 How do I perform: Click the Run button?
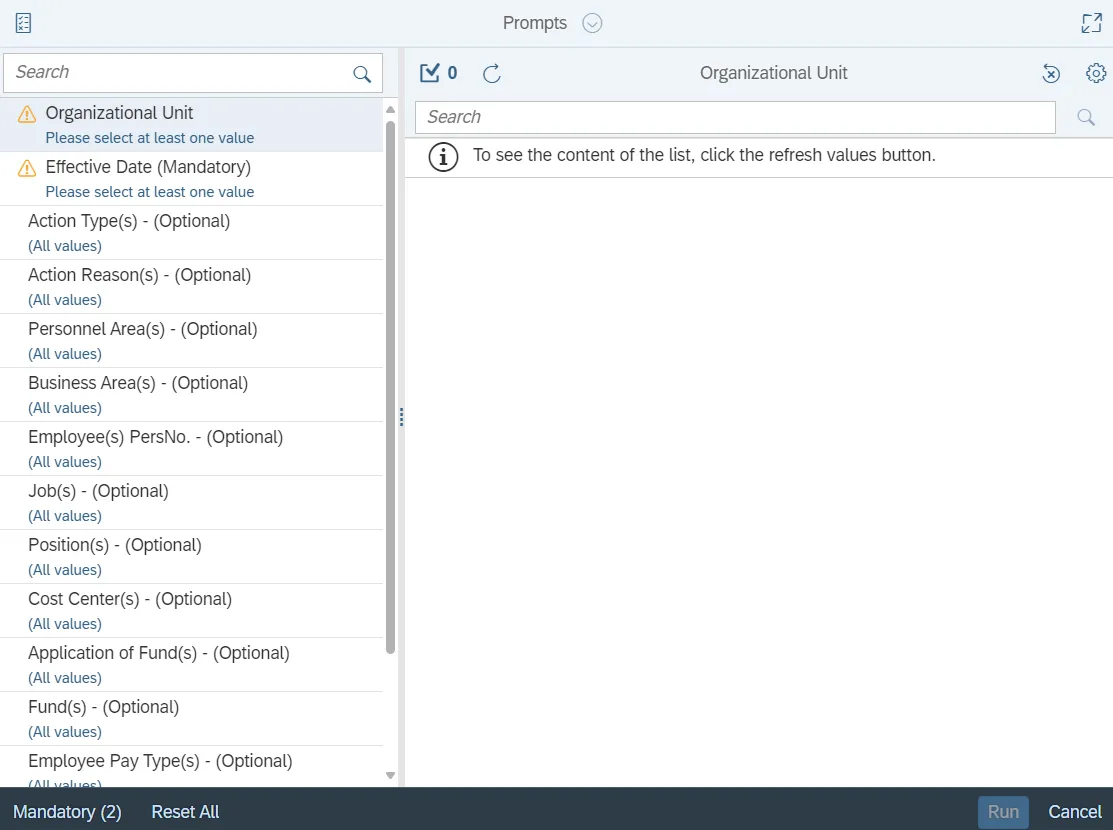pyautogui.click(x=1002, y=811)
